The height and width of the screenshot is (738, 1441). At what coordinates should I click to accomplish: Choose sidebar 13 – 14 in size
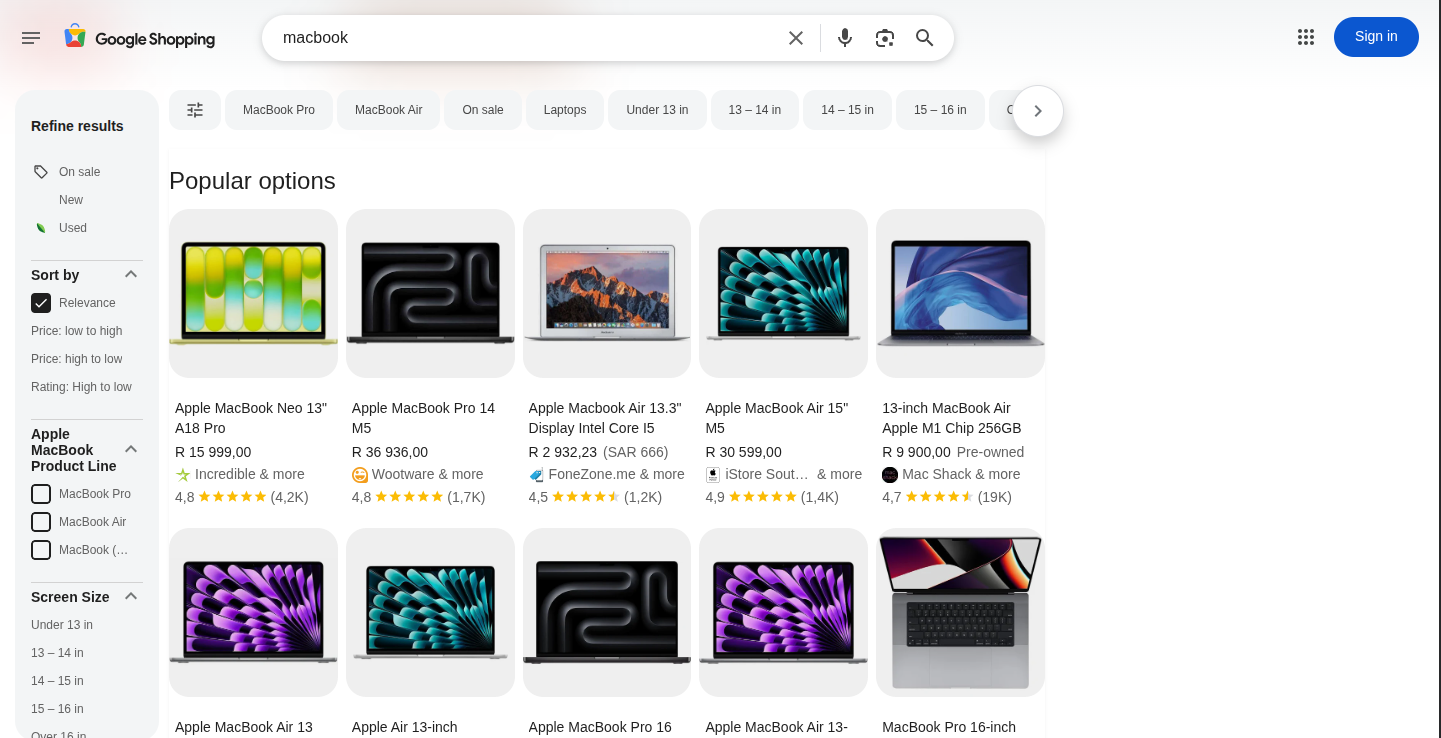tap(57, 653)
